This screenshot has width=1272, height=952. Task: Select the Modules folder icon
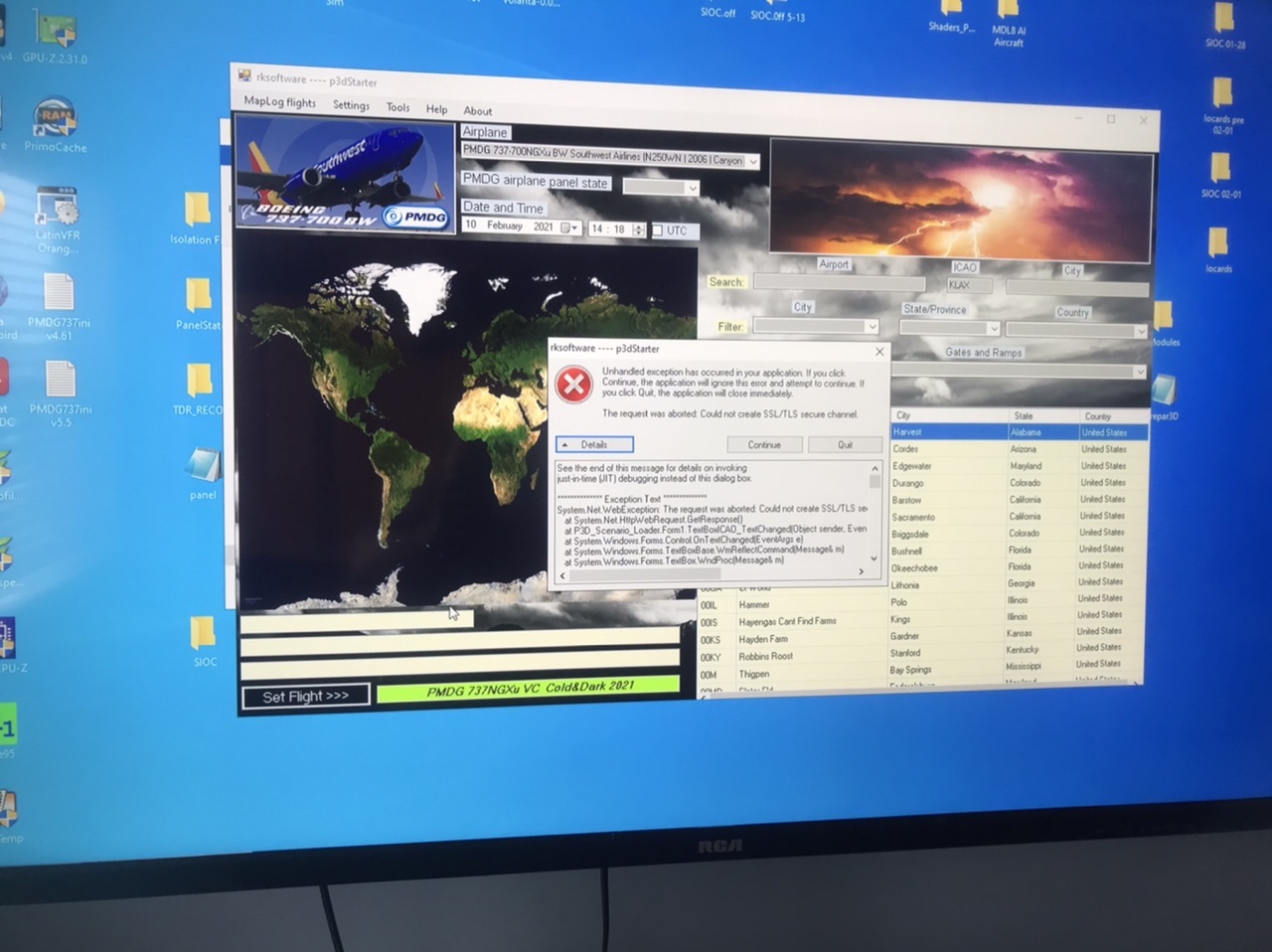[1165, 325]
